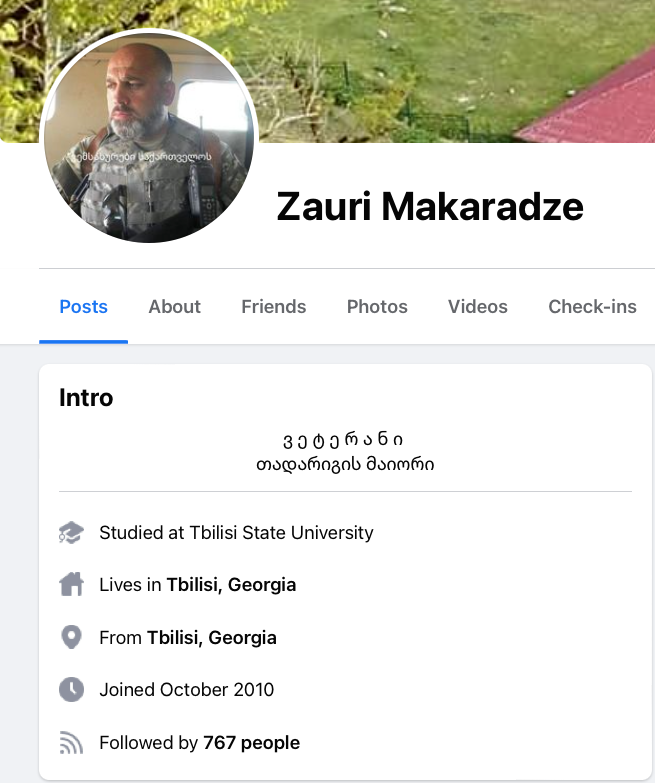
Task: Click the Georgian bio text in Intro
Action: (345, 452)
